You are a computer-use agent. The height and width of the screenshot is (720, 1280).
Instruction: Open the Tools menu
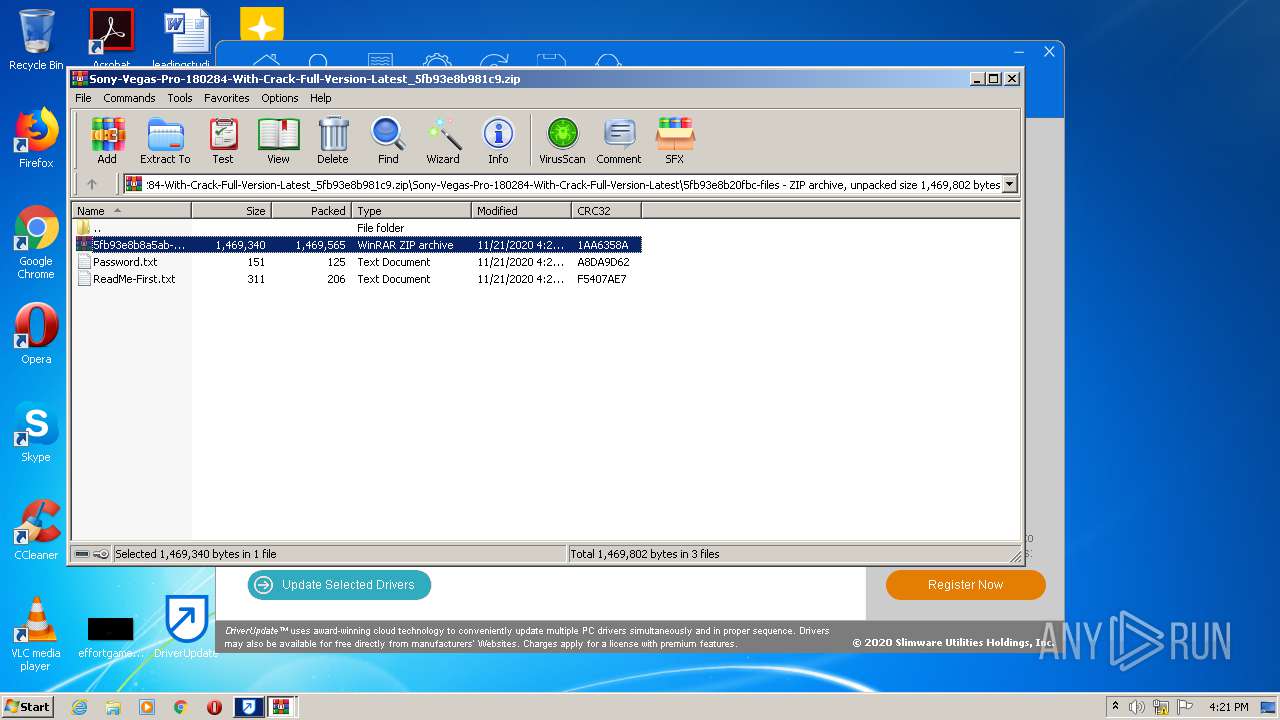(x=180, y=98)
